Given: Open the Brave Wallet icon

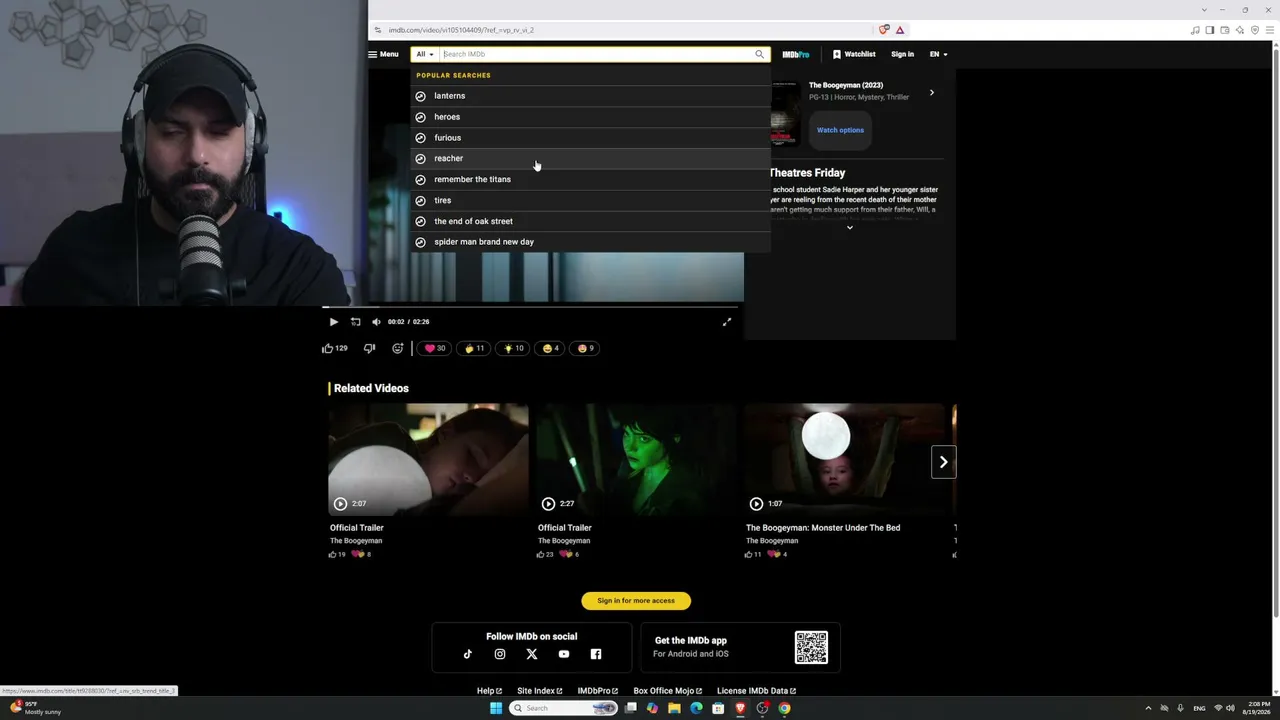Looking at the screenshot, I should click(1225, 30).
